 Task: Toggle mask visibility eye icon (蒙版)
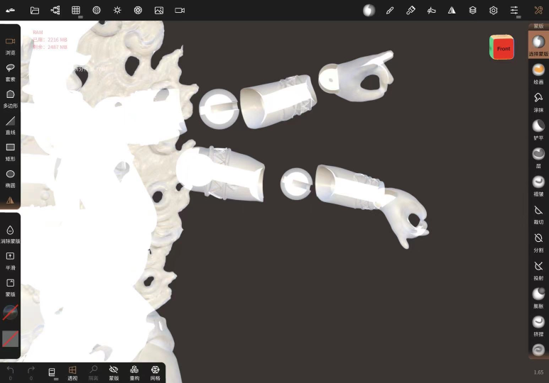[114, 373]
